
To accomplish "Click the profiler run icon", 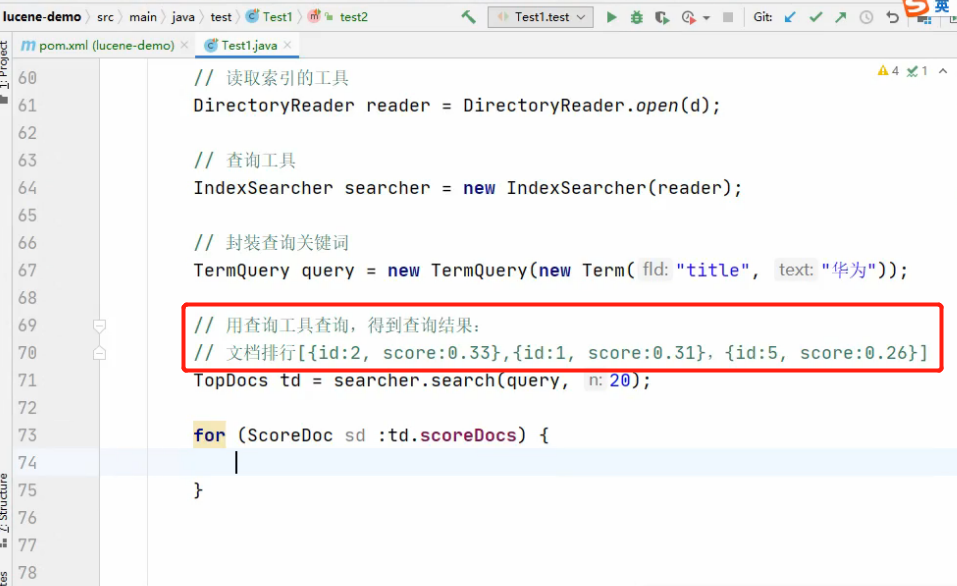I will 688,17.
